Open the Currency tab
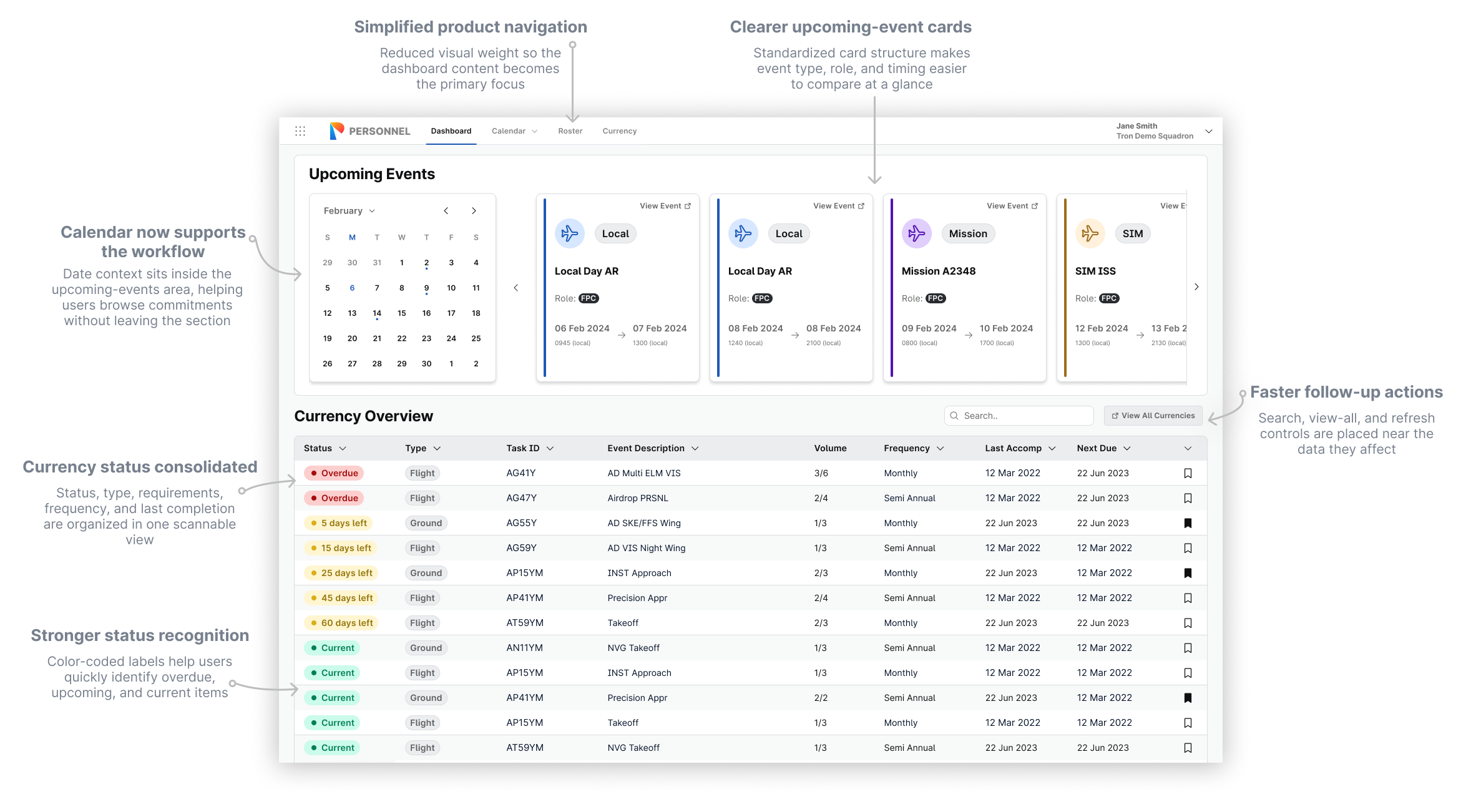The width and height of the screenshot is (1481, 812). [620, 131]
